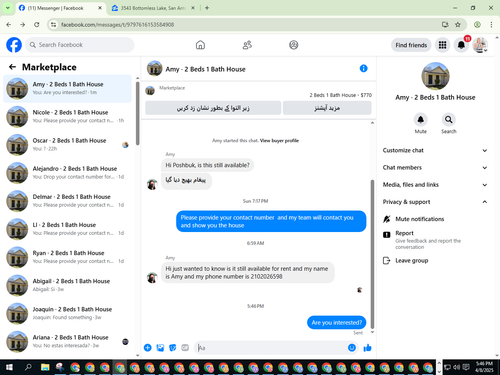Click the conversation list scrollbar

pyautogui.click(x=137, y=113)
